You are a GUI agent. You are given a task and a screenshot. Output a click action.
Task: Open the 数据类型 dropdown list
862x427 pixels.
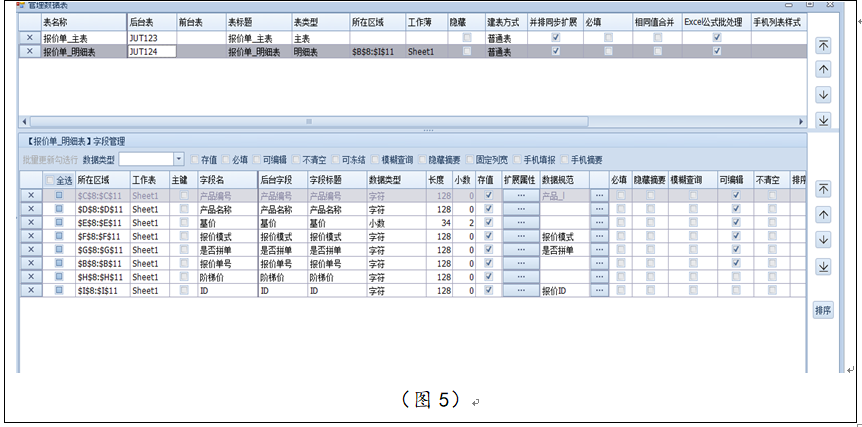(x=179, y=159)
